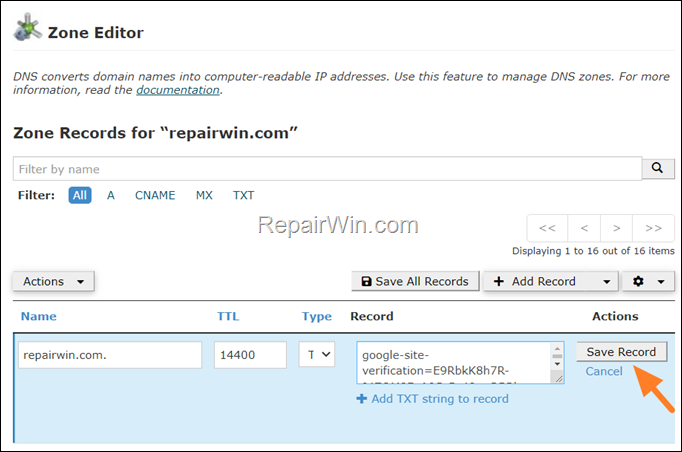The height and width of the screenshot is (452, 682).
Task: Expand the Add Record dropdown arrow
Action: (x=607, y=282)
